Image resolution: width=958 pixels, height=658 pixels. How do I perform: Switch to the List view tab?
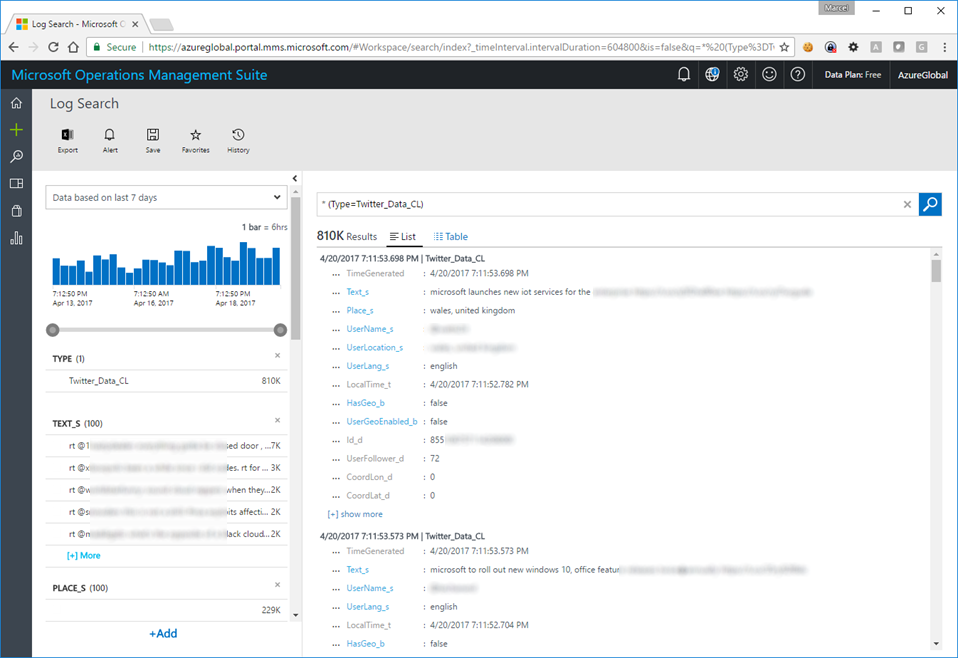403,236
